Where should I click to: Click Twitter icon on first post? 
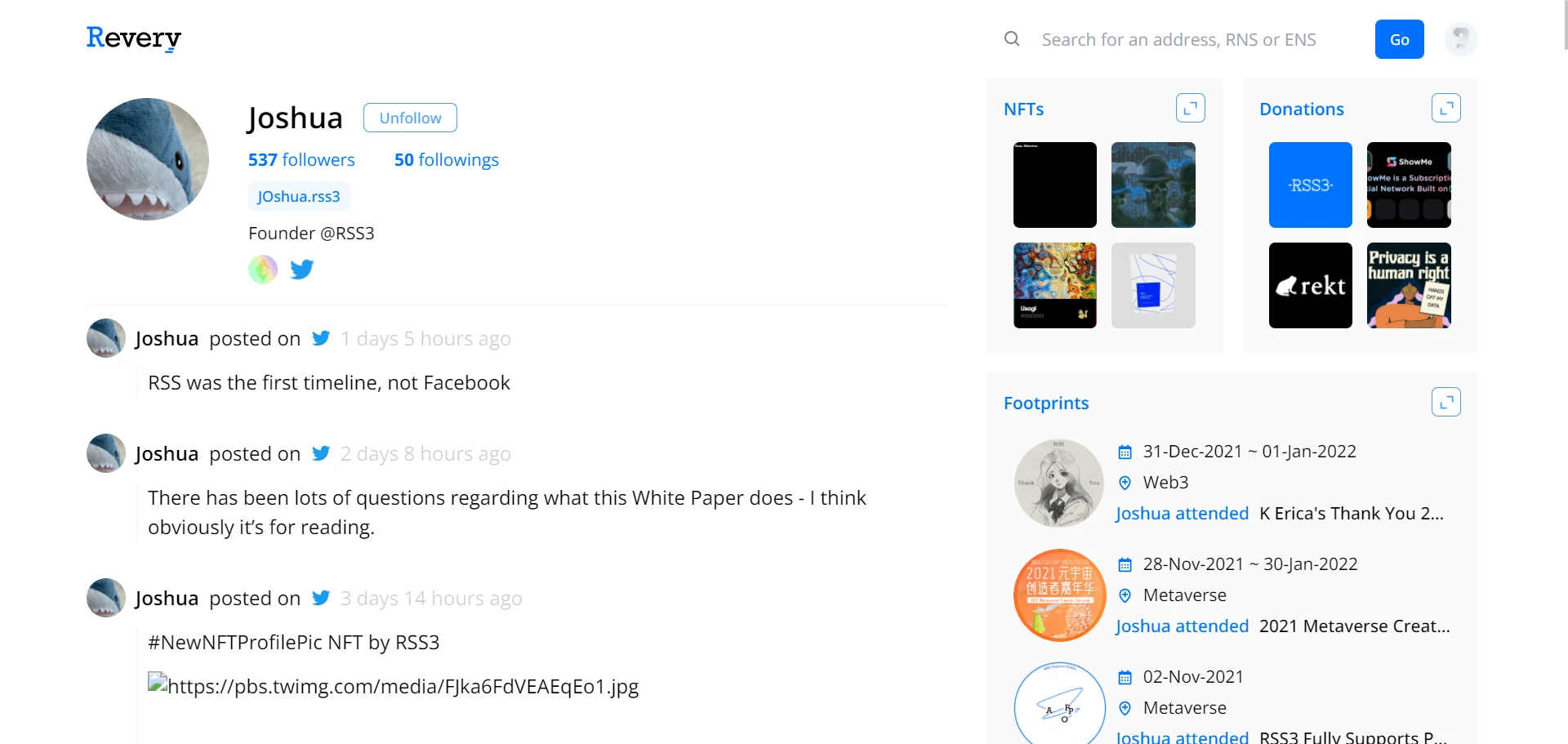pos(321,338)
